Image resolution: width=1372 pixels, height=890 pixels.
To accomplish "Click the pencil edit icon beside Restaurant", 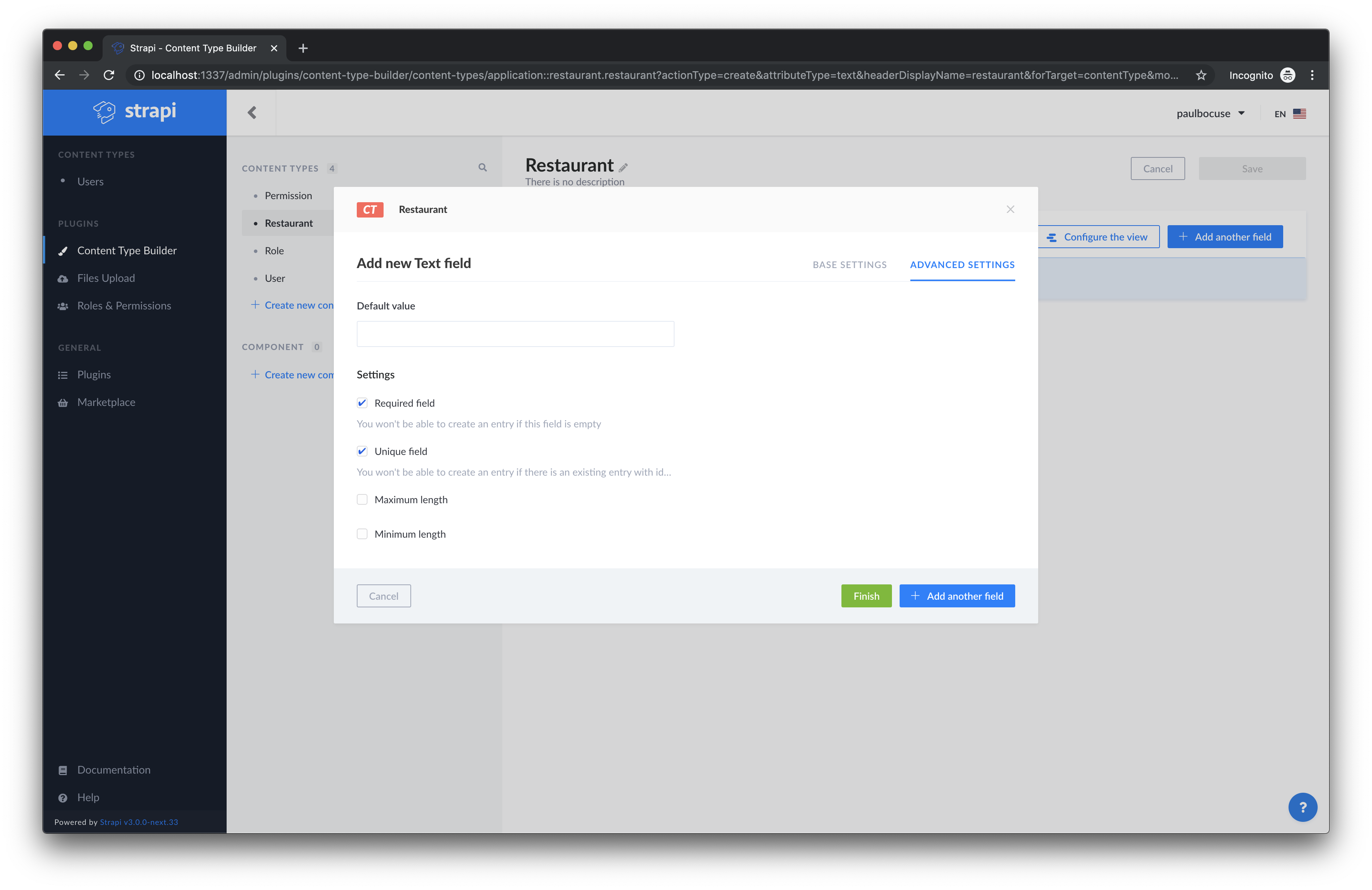I will [623, 167].
